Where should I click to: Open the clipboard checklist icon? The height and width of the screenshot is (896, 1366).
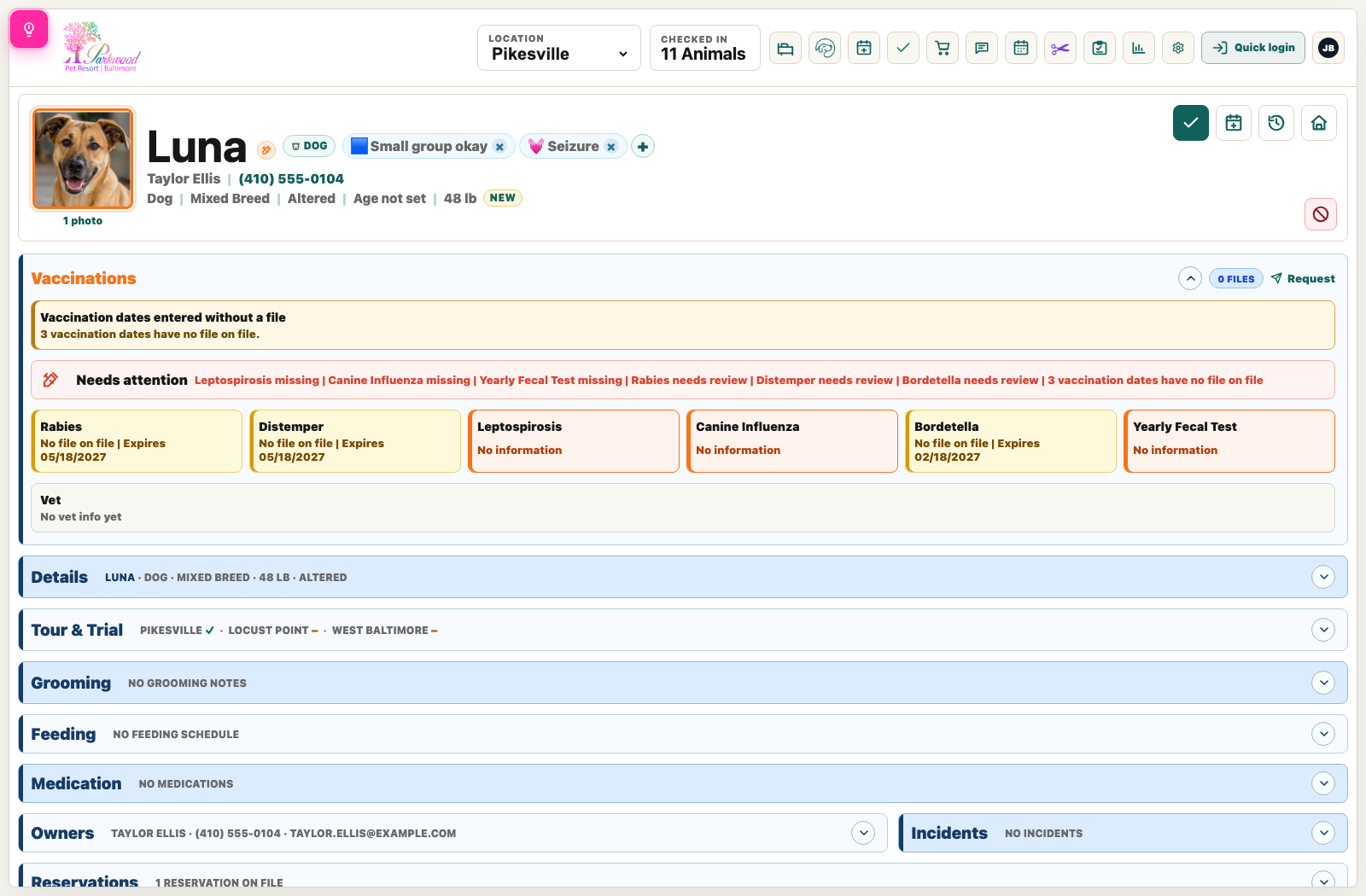click(1100, 48)
